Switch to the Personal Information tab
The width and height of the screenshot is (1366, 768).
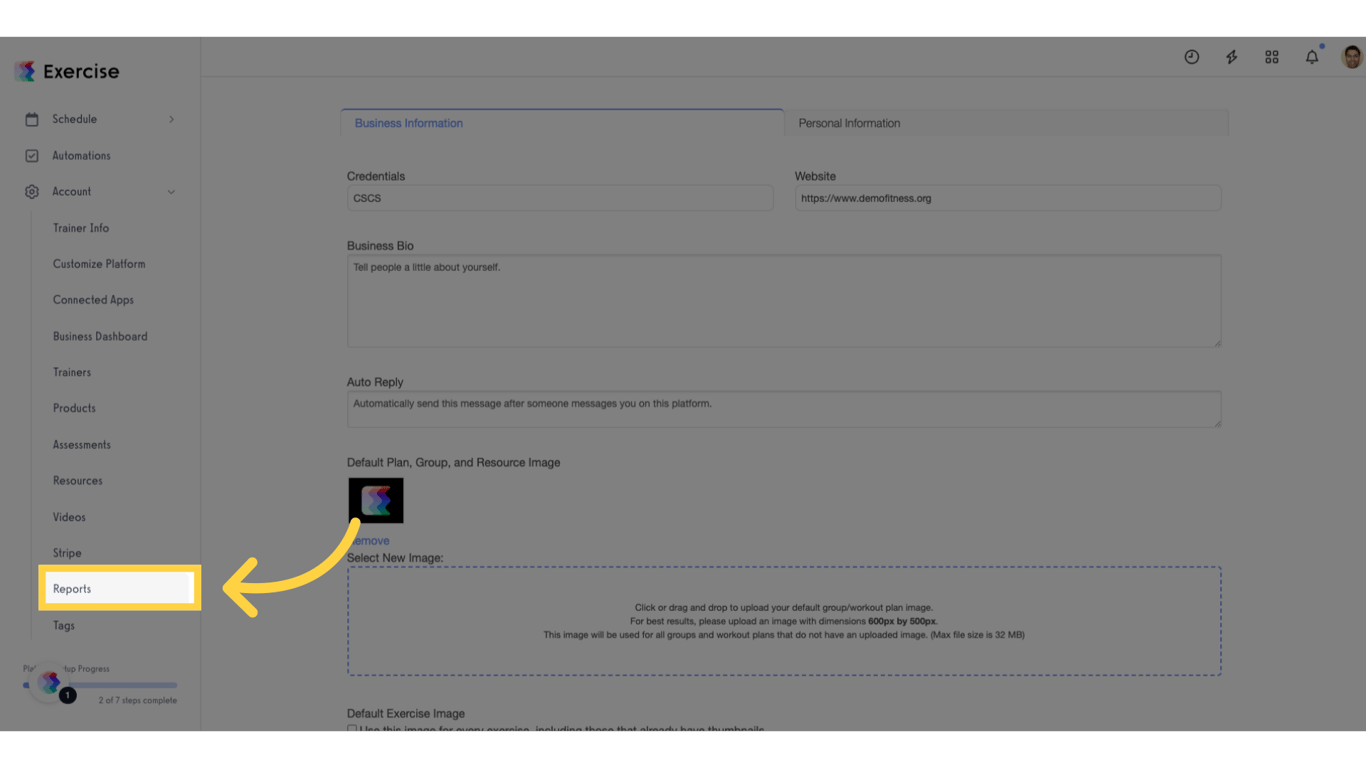click(849, 123)
